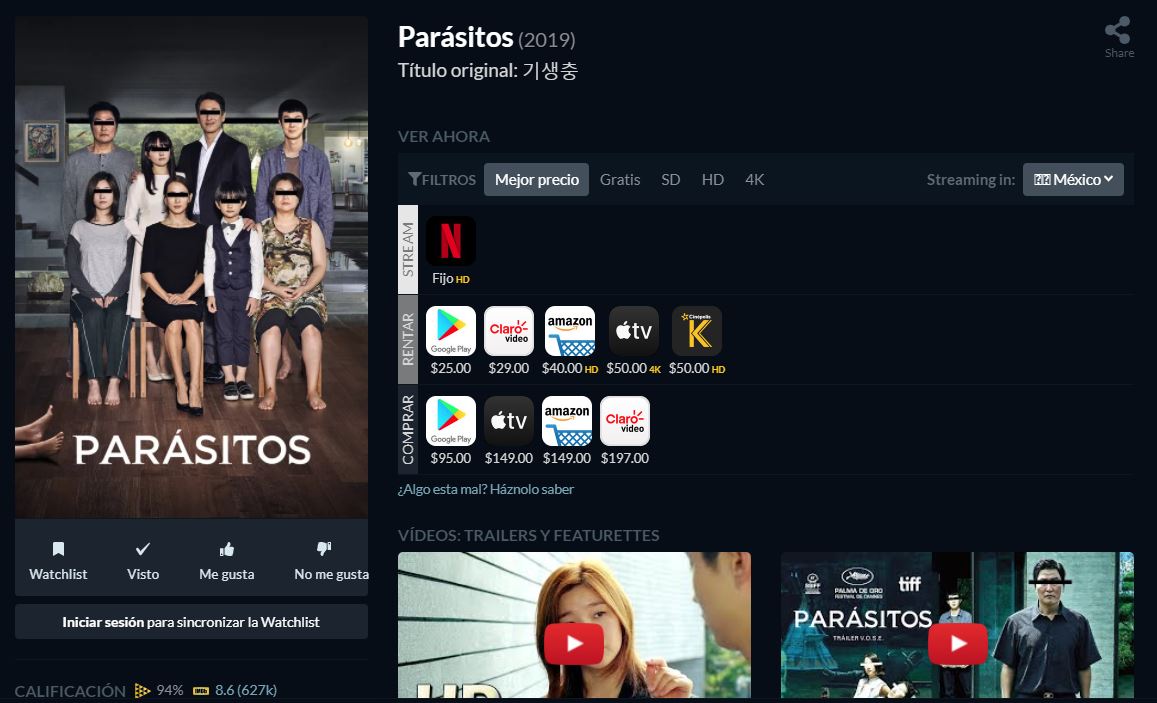Click Iniciar sesión para sincronizar la Watchlist
The width and height of the screenshot is (1157, 703).
tap(191, 622)
